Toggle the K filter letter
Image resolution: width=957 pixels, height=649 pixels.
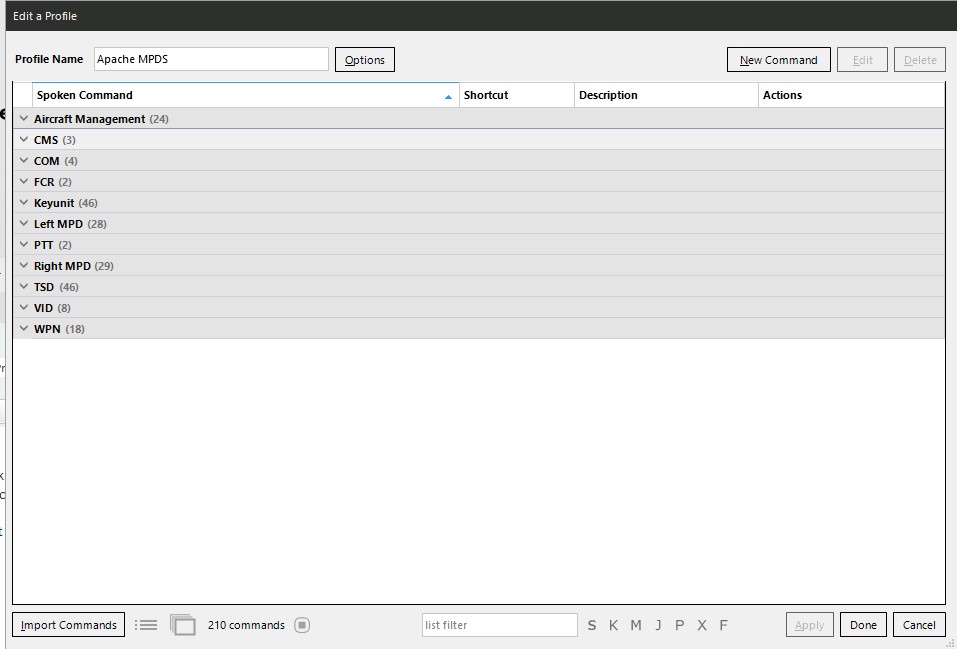[613, 625]
